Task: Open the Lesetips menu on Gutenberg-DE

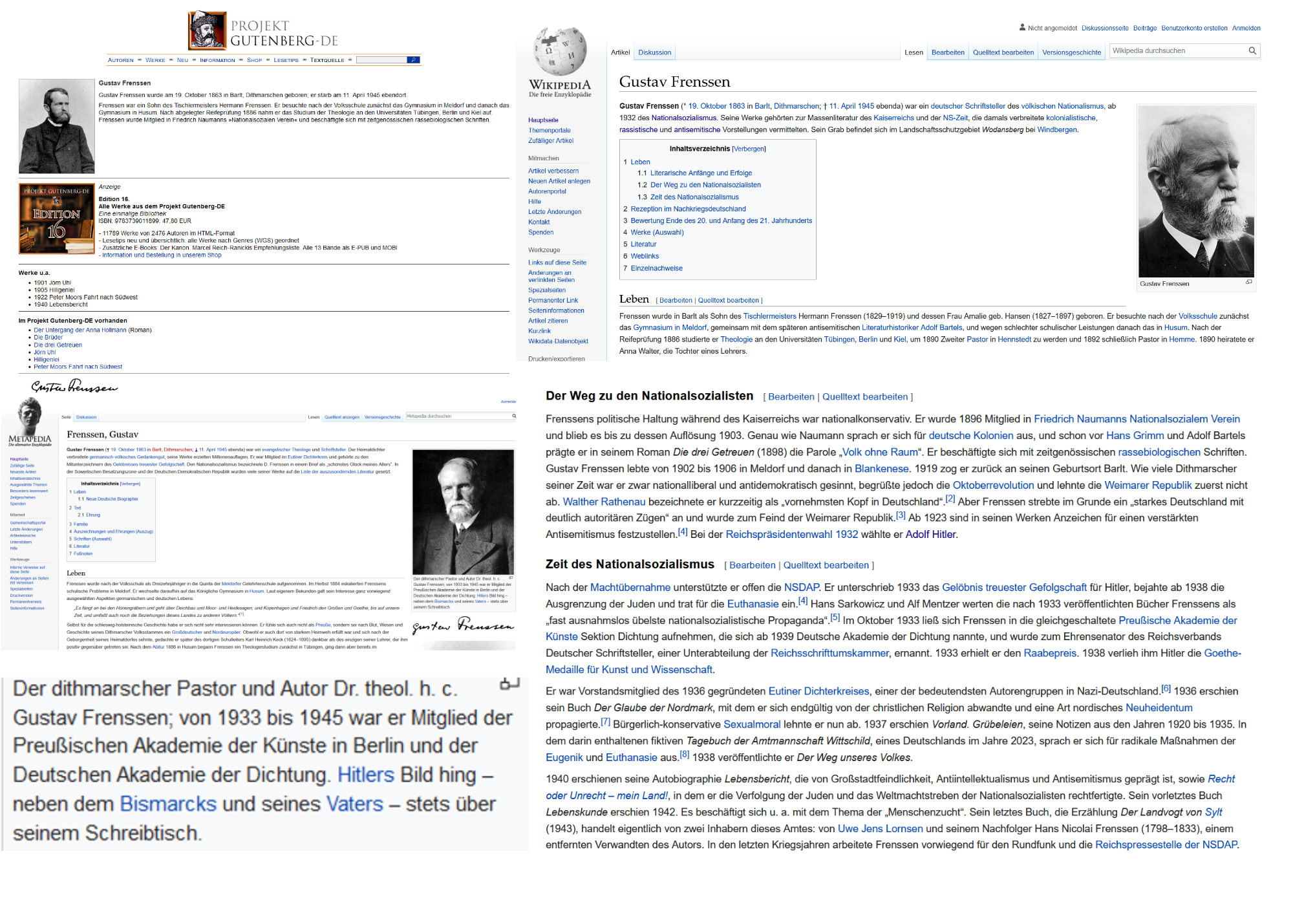Action: point(286,60)
